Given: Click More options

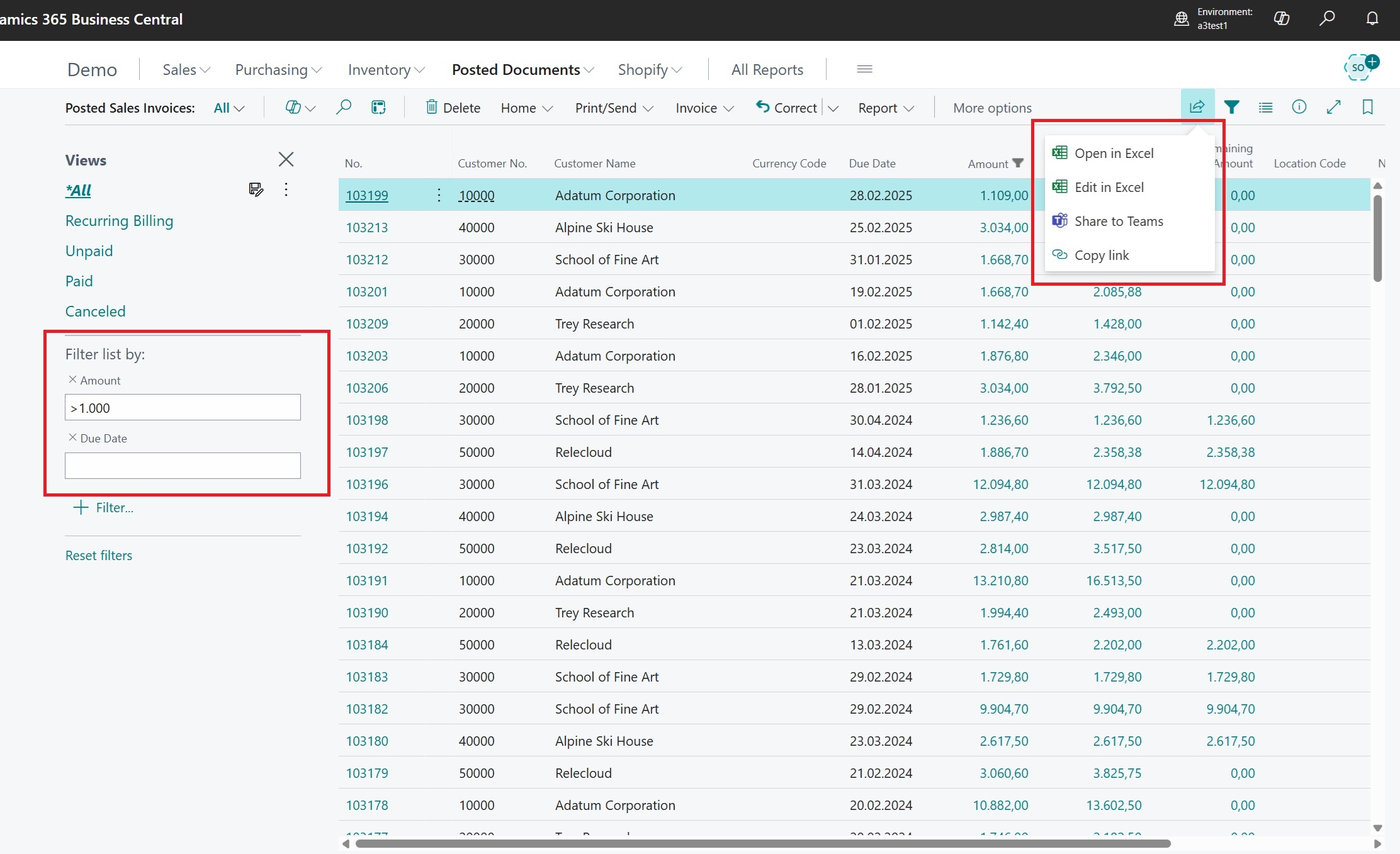Looking at the screenshot, I should (x=992, y=108).
